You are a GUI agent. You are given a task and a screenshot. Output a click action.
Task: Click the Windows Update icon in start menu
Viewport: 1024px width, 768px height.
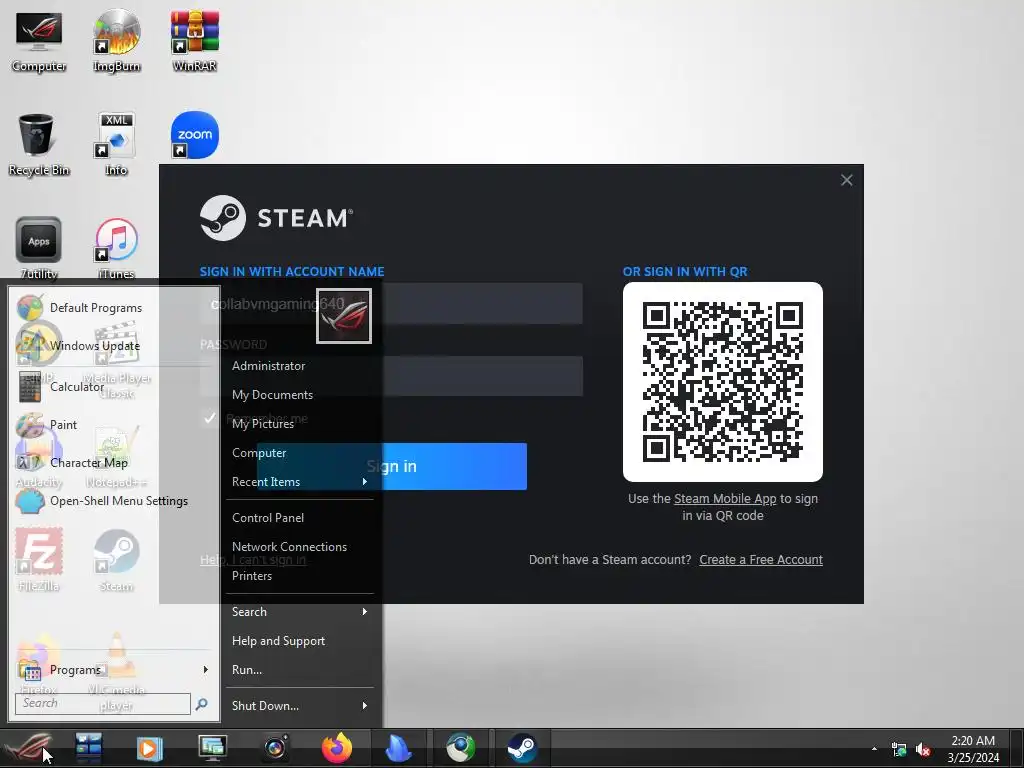point(29,345)
